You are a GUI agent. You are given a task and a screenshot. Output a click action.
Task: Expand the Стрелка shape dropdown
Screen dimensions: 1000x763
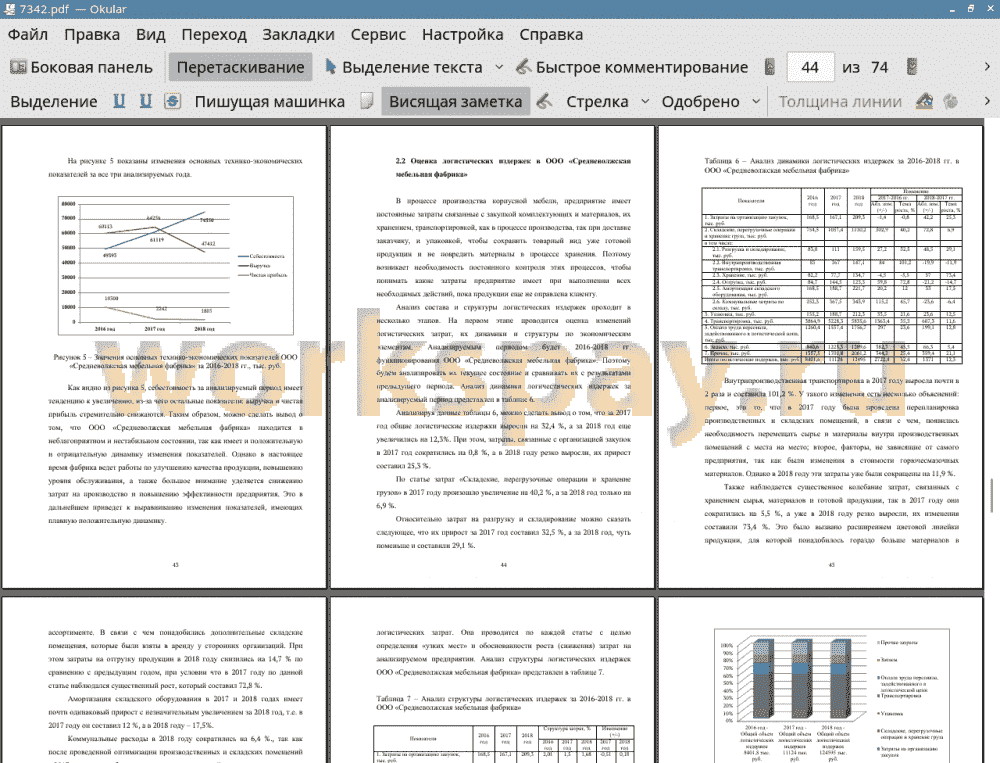coord(645,101)
